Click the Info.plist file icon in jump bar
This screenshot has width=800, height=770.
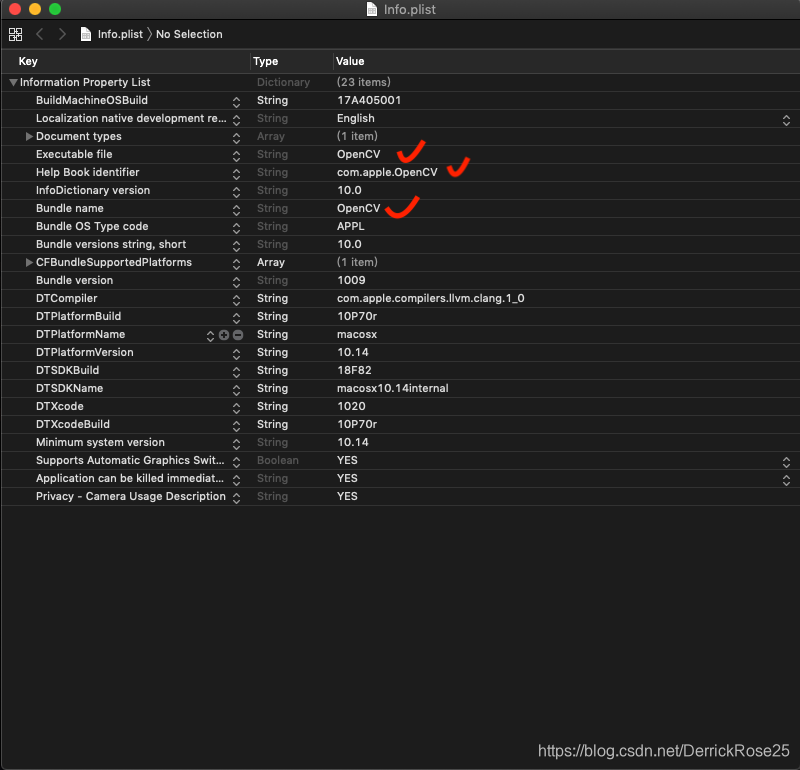pos(86,34)
